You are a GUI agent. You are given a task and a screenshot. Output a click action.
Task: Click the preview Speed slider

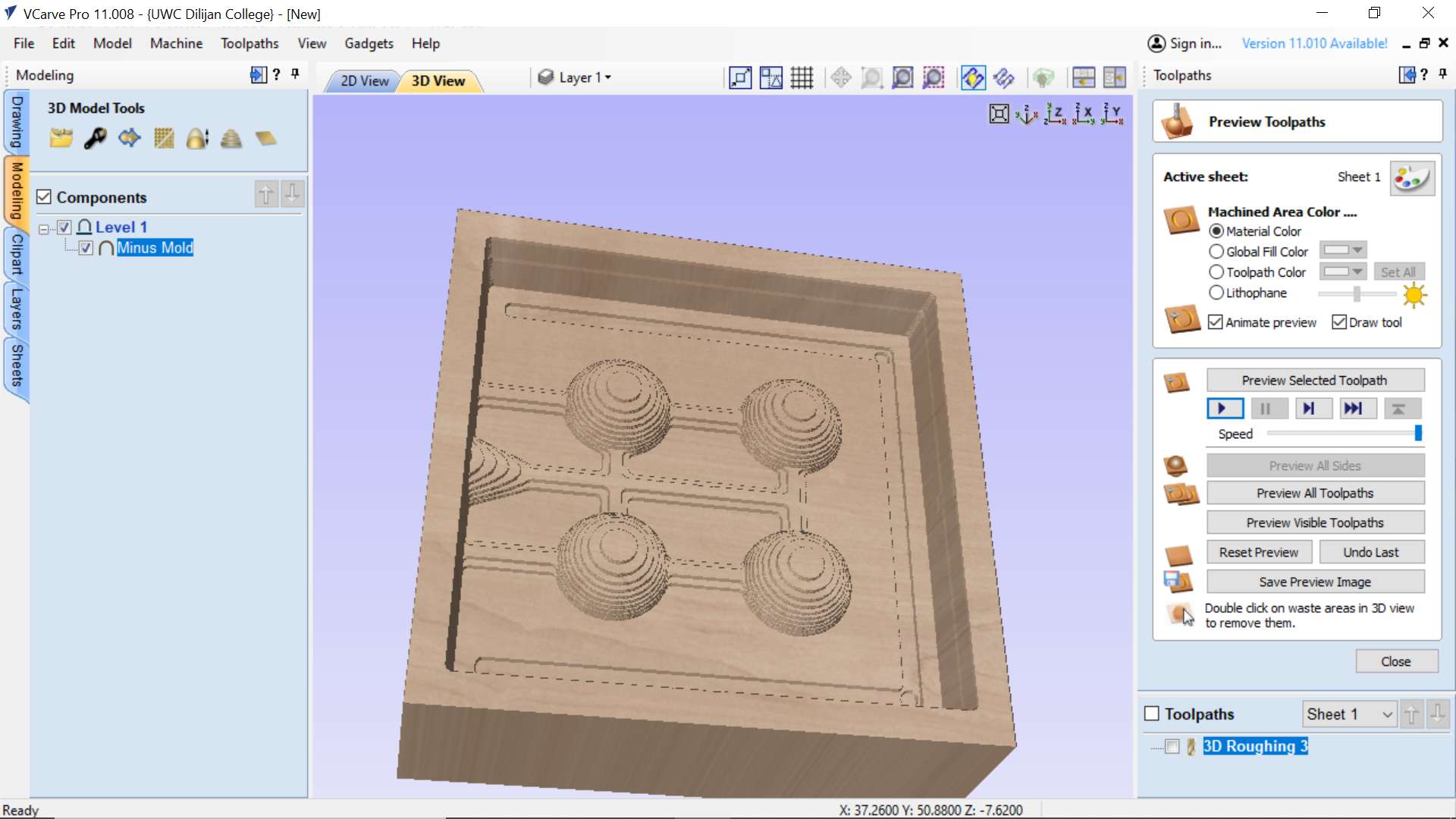point(1342,434)
